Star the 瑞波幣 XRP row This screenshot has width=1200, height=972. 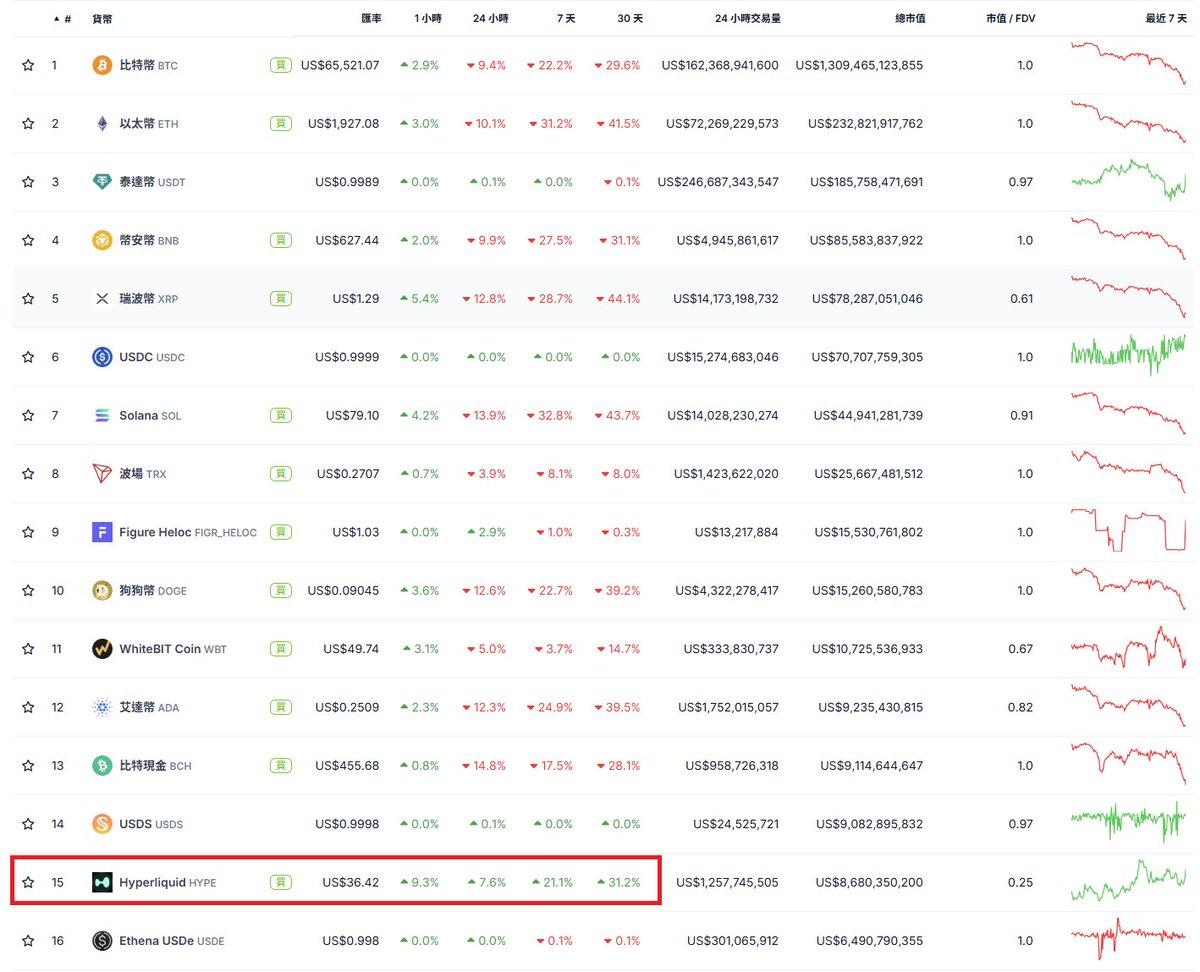(28, 299)
